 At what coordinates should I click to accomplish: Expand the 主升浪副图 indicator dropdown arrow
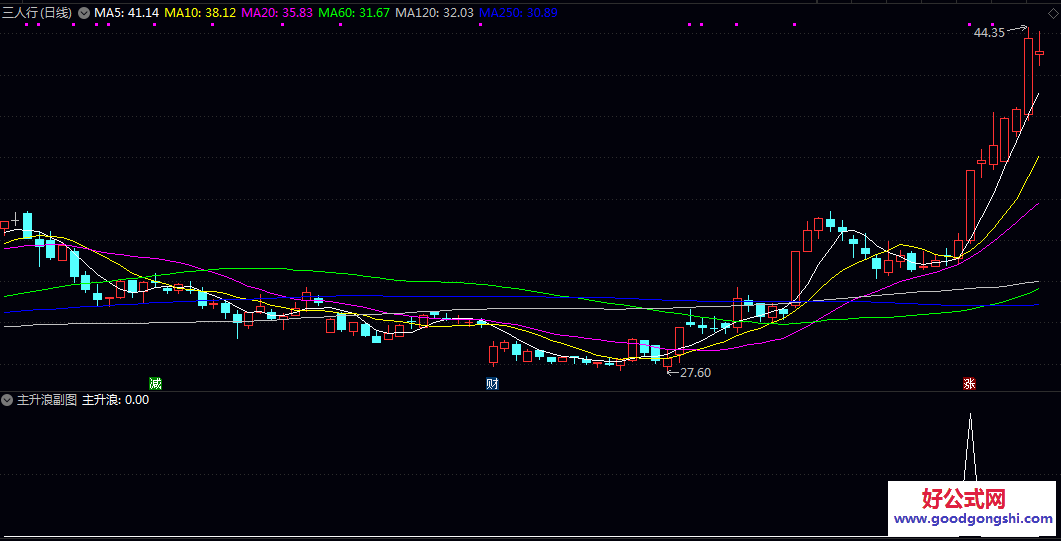coord(8,400)
